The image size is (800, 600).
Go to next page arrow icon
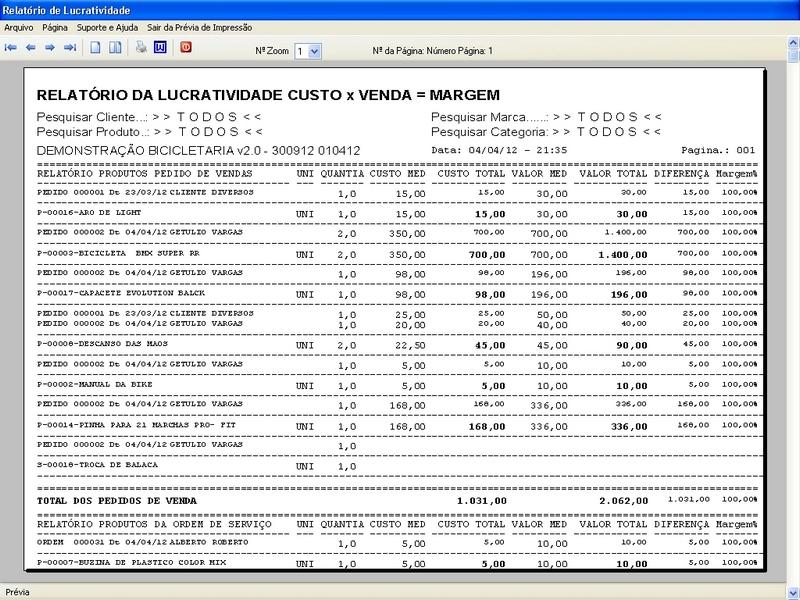(50, 48)
